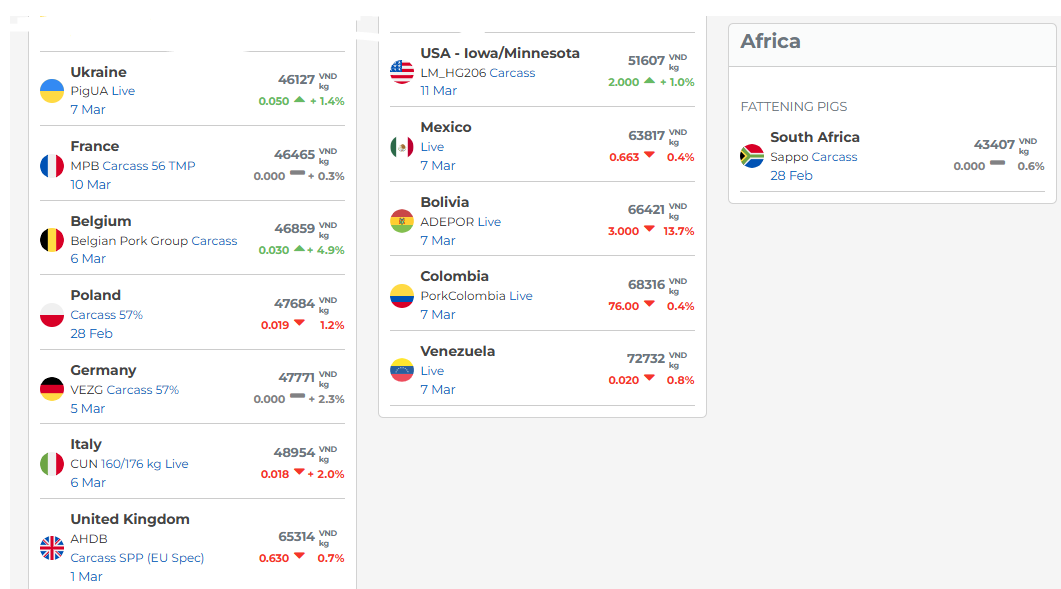Click the Venezuela flag icon
The height and width of the screenshot is (589, 1061).
click(x=402, y=370)
